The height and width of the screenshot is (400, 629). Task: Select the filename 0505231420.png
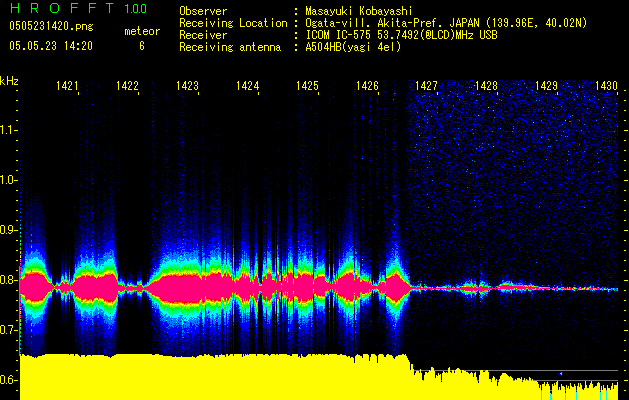[x=51, y=26]
